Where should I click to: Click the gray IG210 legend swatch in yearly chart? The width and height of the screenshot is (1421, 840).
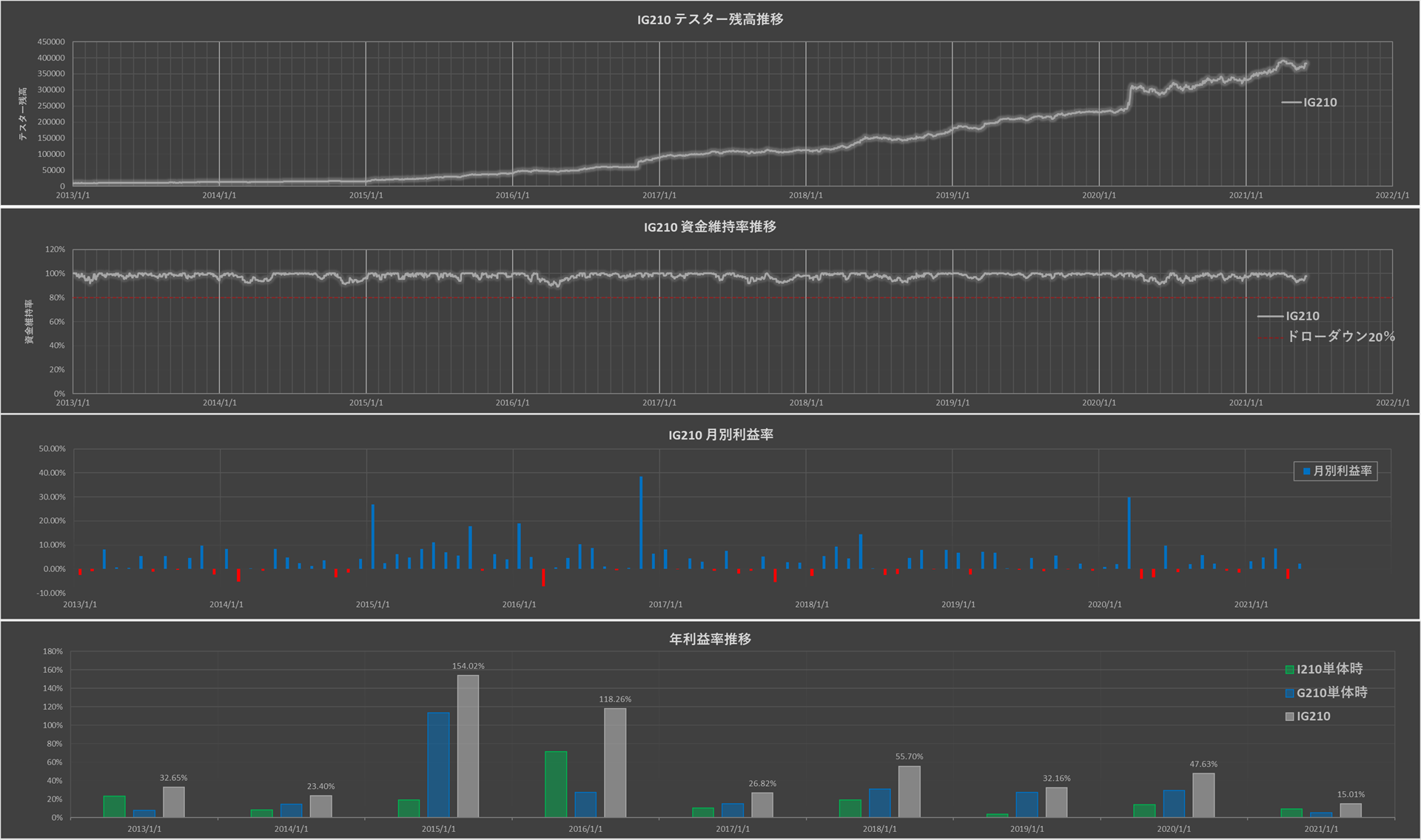click(x=1290, y=717)
